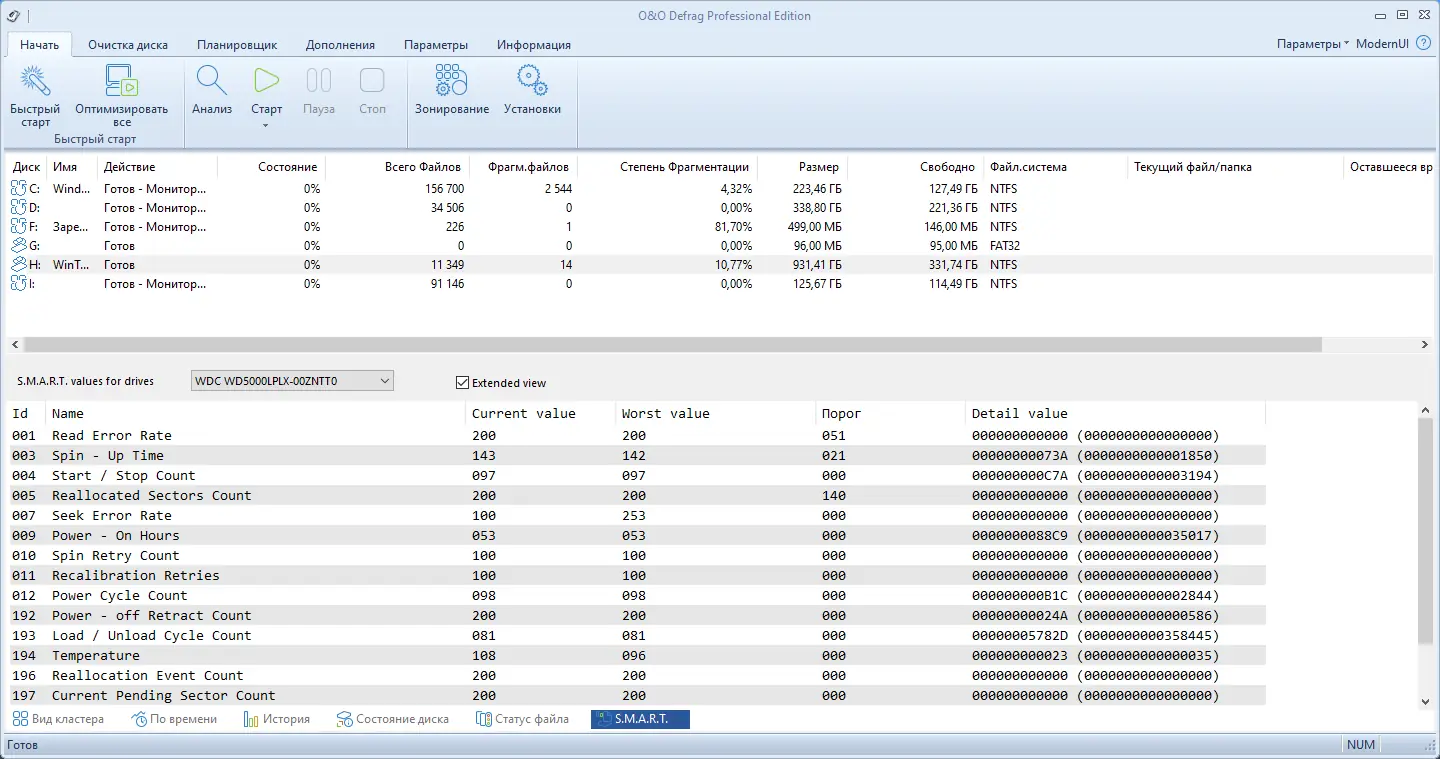1440x759 pixels.
Task: Click the Optimize All (Оптимизировать все) icon
Action: pos(121,82)
